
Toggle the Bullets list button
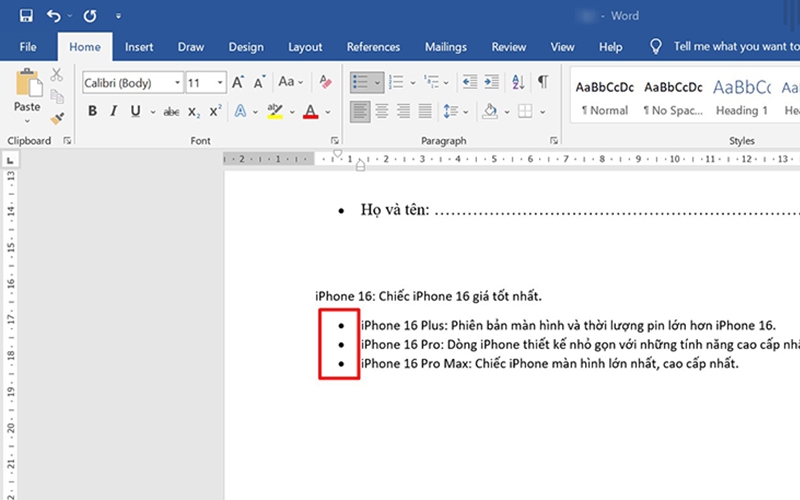pyautogui.click(x=361, y=82)
